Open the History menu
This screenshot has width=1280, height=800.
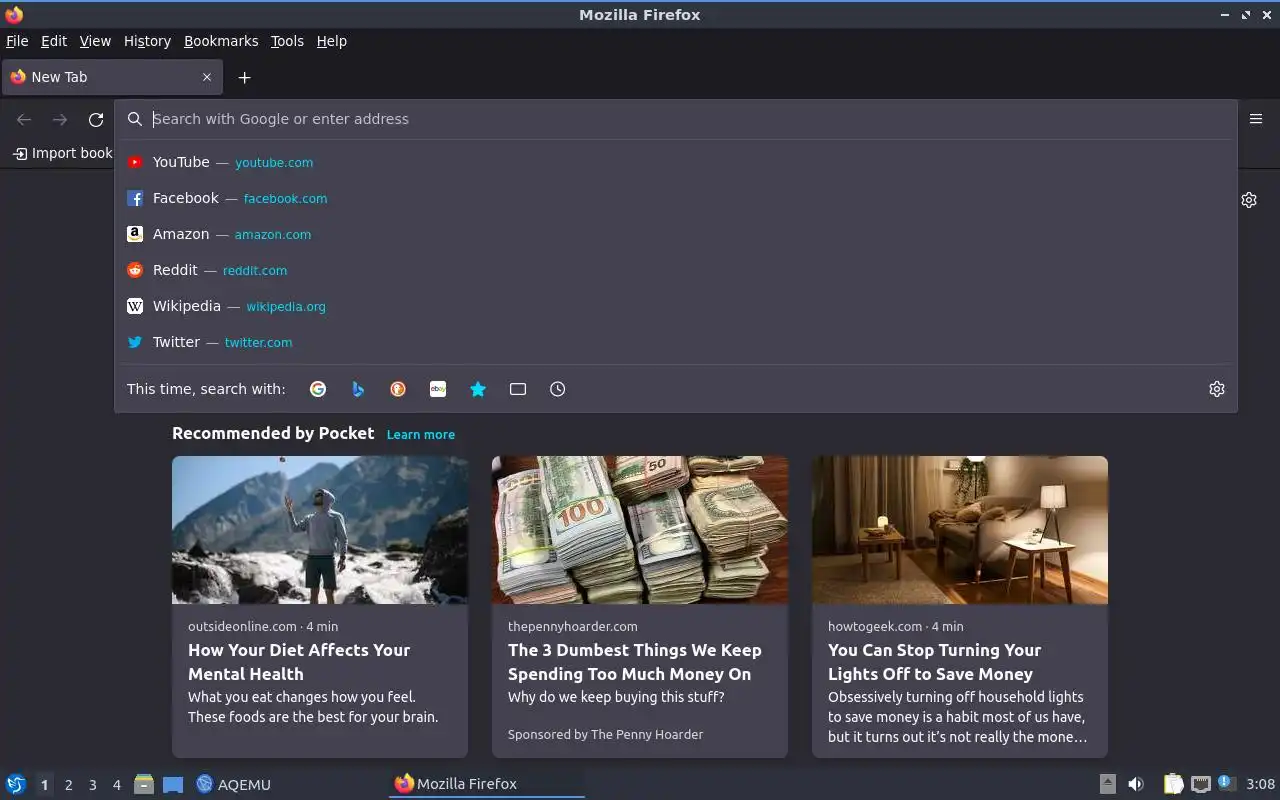147,41
